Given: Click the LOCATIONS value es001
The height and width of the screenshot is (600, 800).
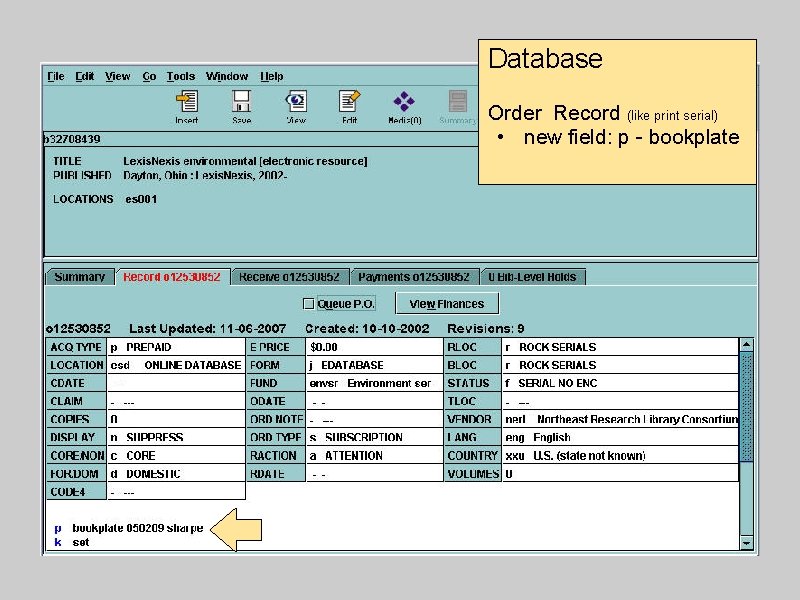Looking at the screenshot, I should click(141, 199).
